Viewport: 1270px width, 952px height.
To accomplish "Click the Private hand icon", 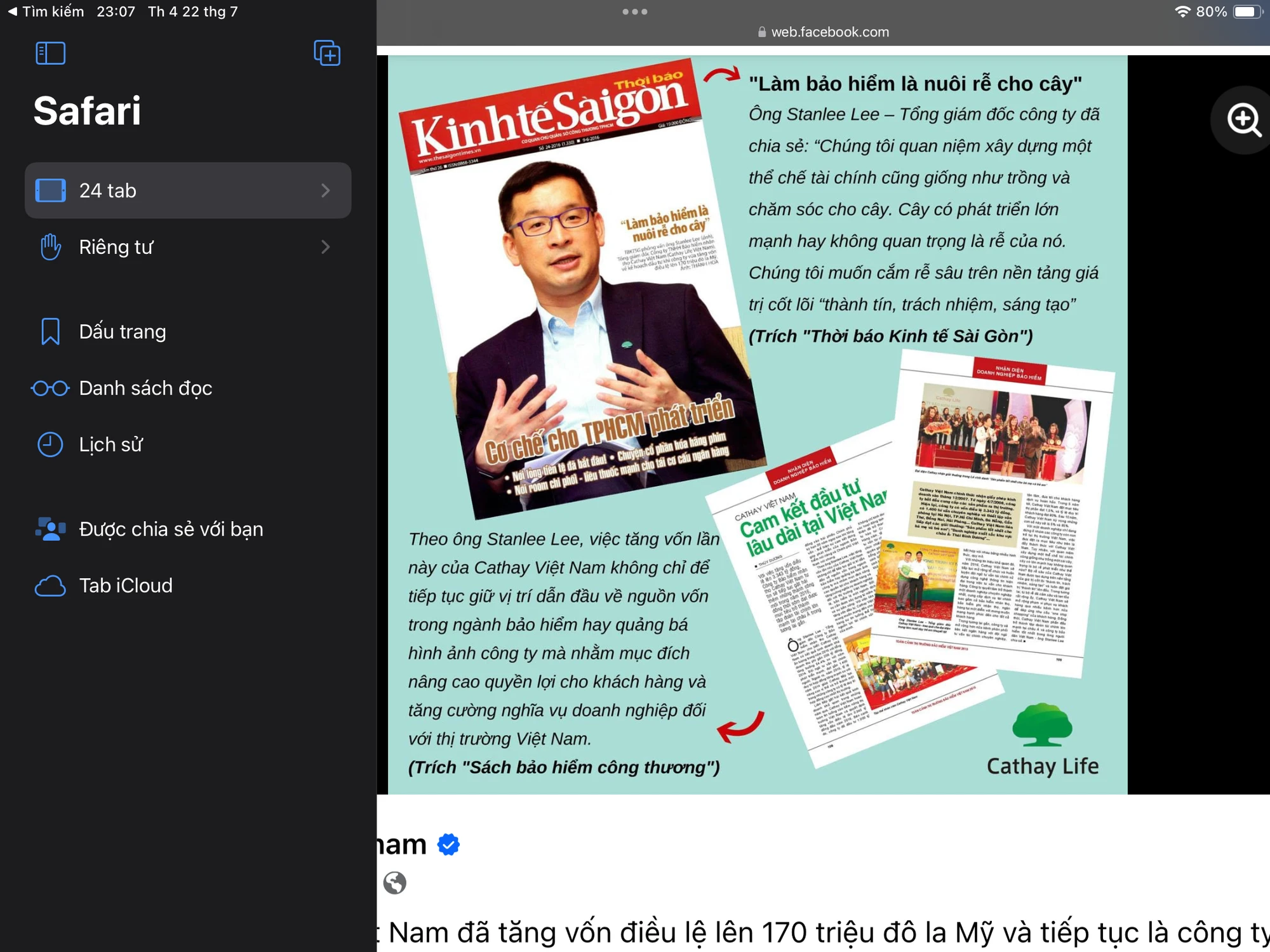I will (50, 247).
